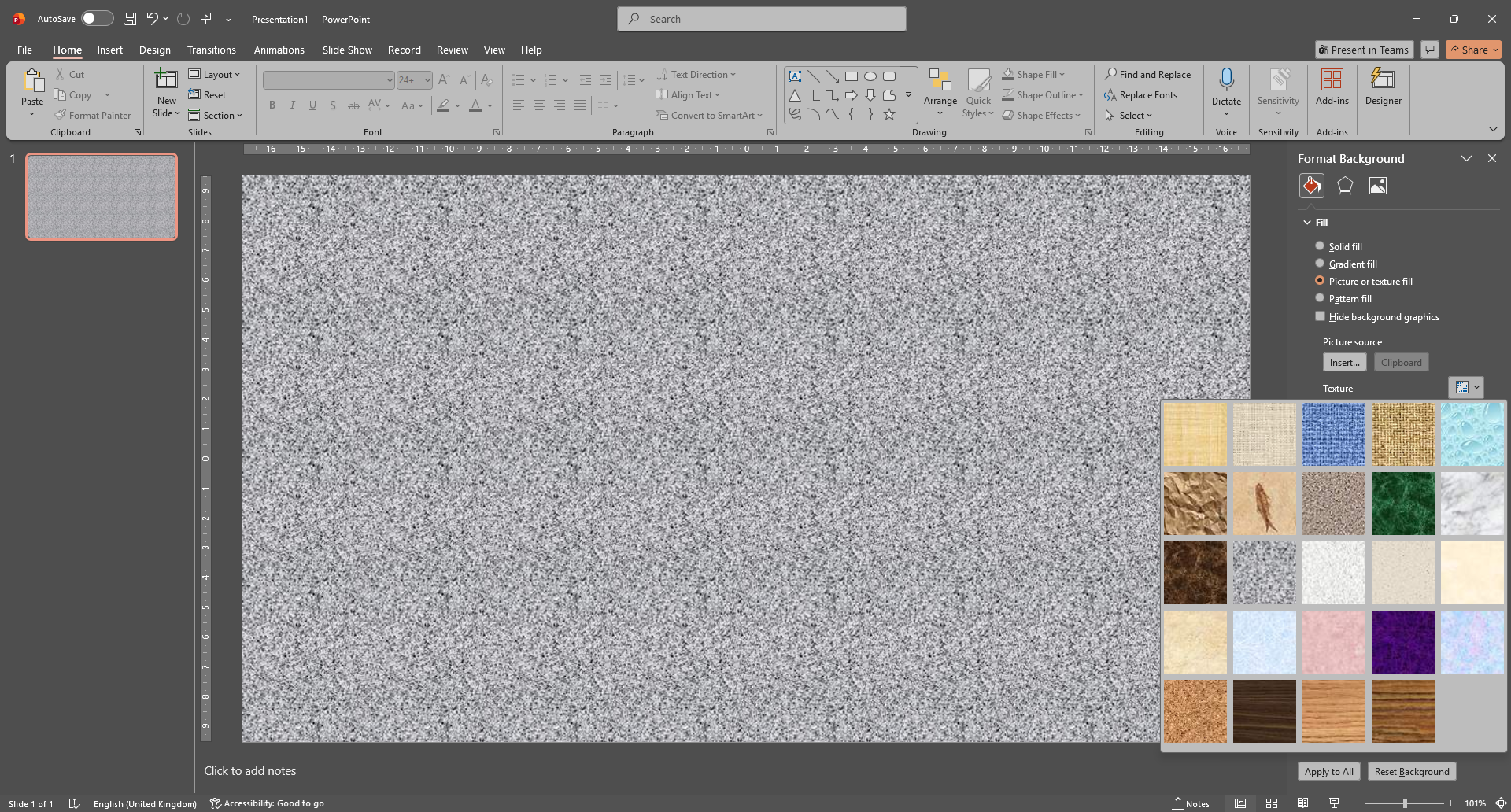
Task: Launch the Designer tool
Action: (x=1384, y=87)
